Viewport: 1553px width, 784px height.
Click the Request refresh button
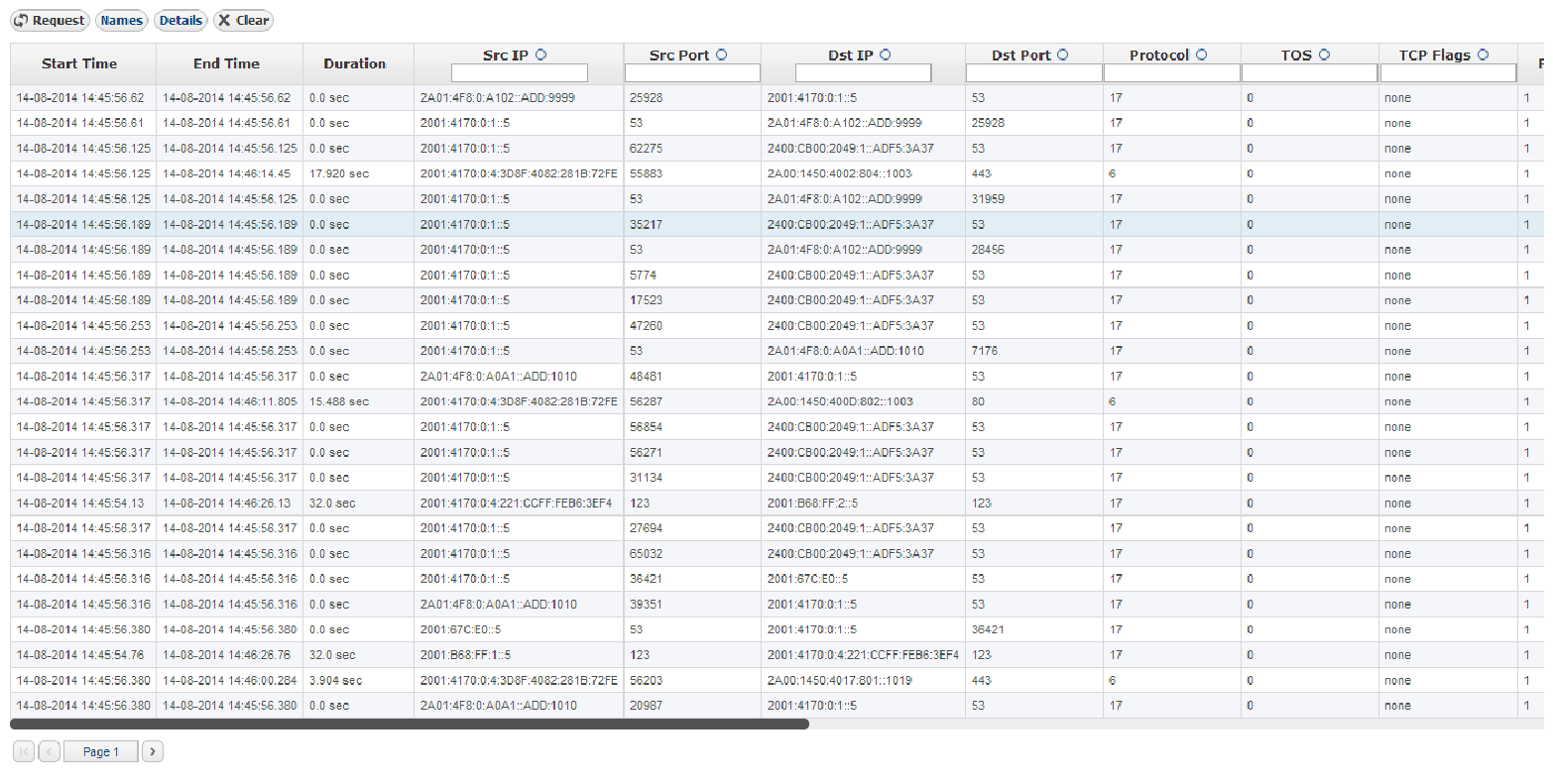coord(50,20)
